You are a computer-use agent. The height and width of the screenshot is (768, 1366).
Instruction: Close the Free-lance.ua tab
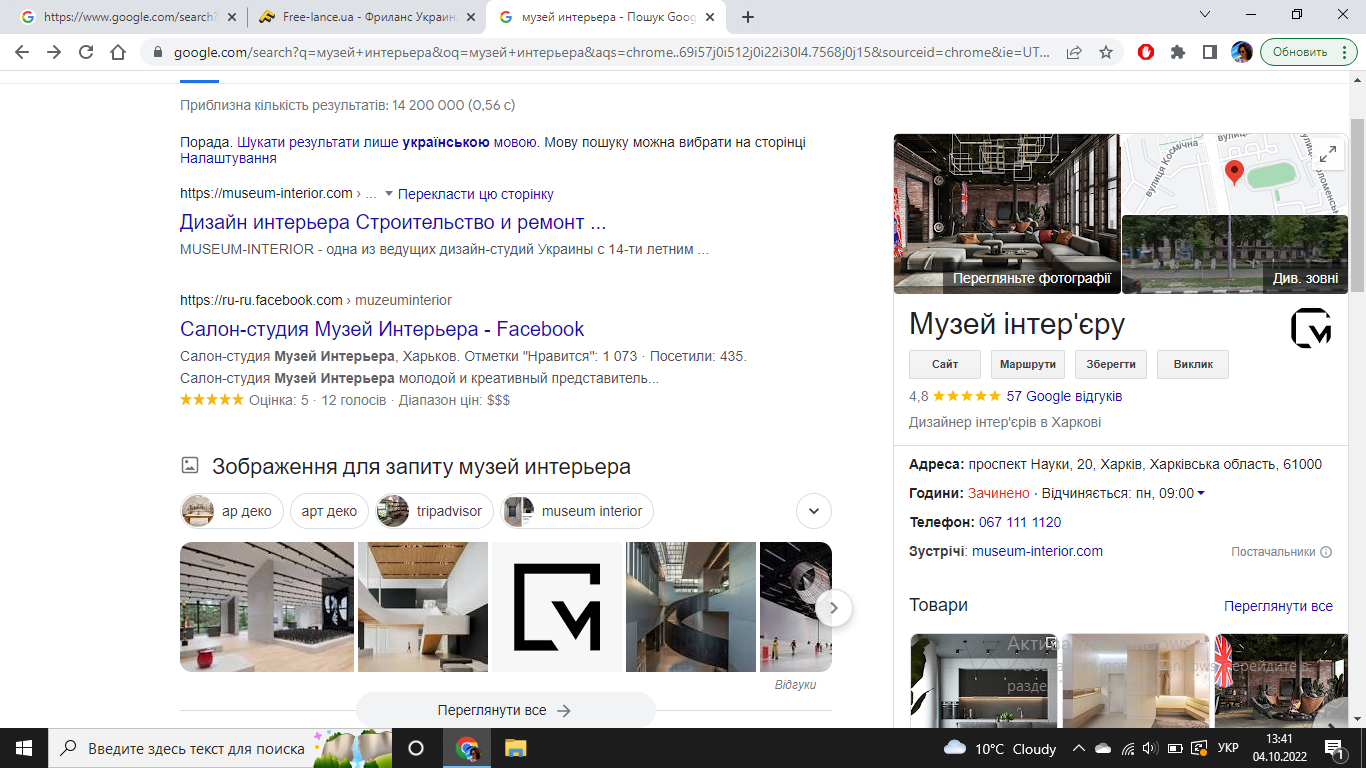(470, 17)
